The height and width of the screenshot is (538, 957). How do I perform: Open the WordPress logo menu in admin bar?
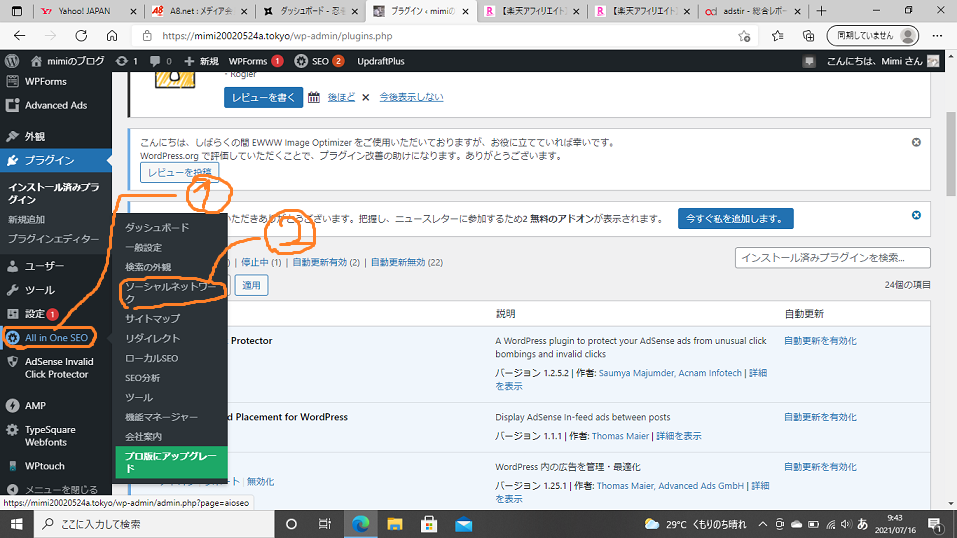click(12, 61)
